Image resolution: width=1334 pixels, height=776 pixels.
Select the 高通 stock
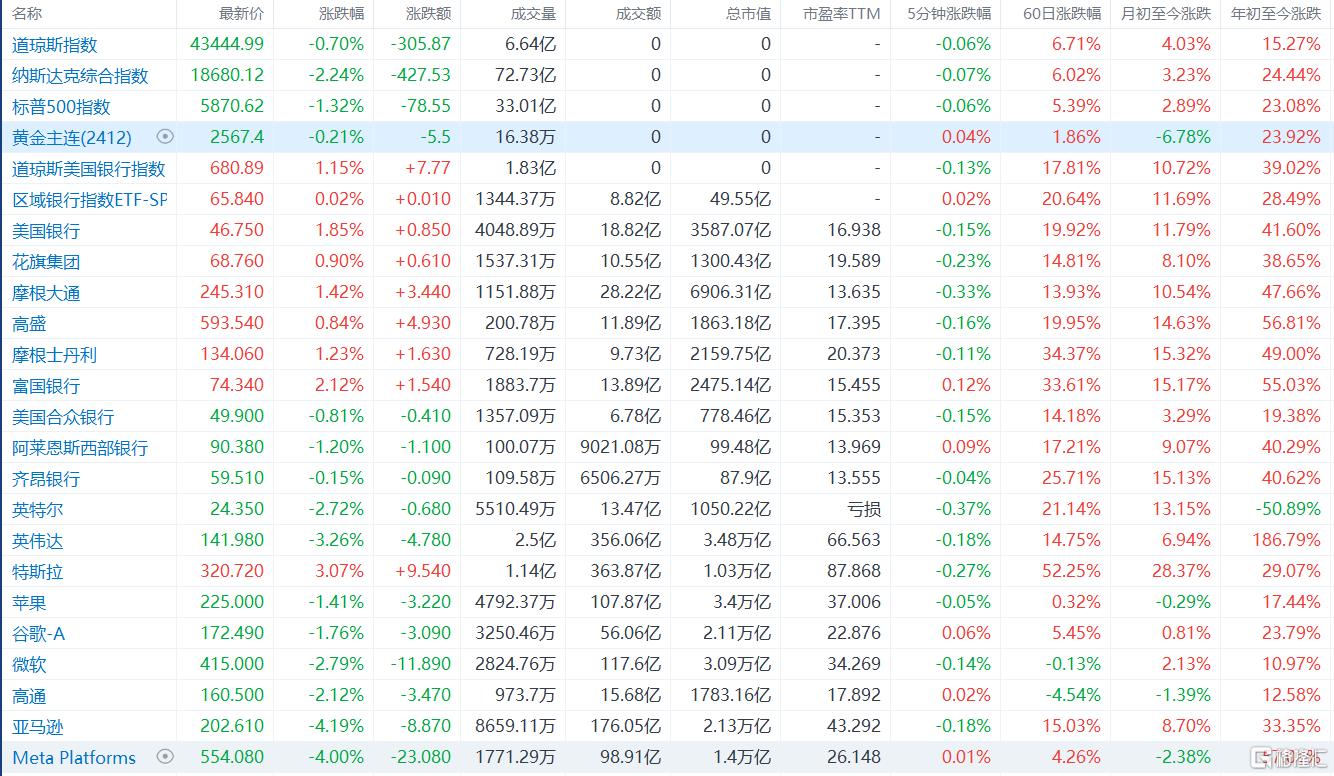click(x=29, y=695)
